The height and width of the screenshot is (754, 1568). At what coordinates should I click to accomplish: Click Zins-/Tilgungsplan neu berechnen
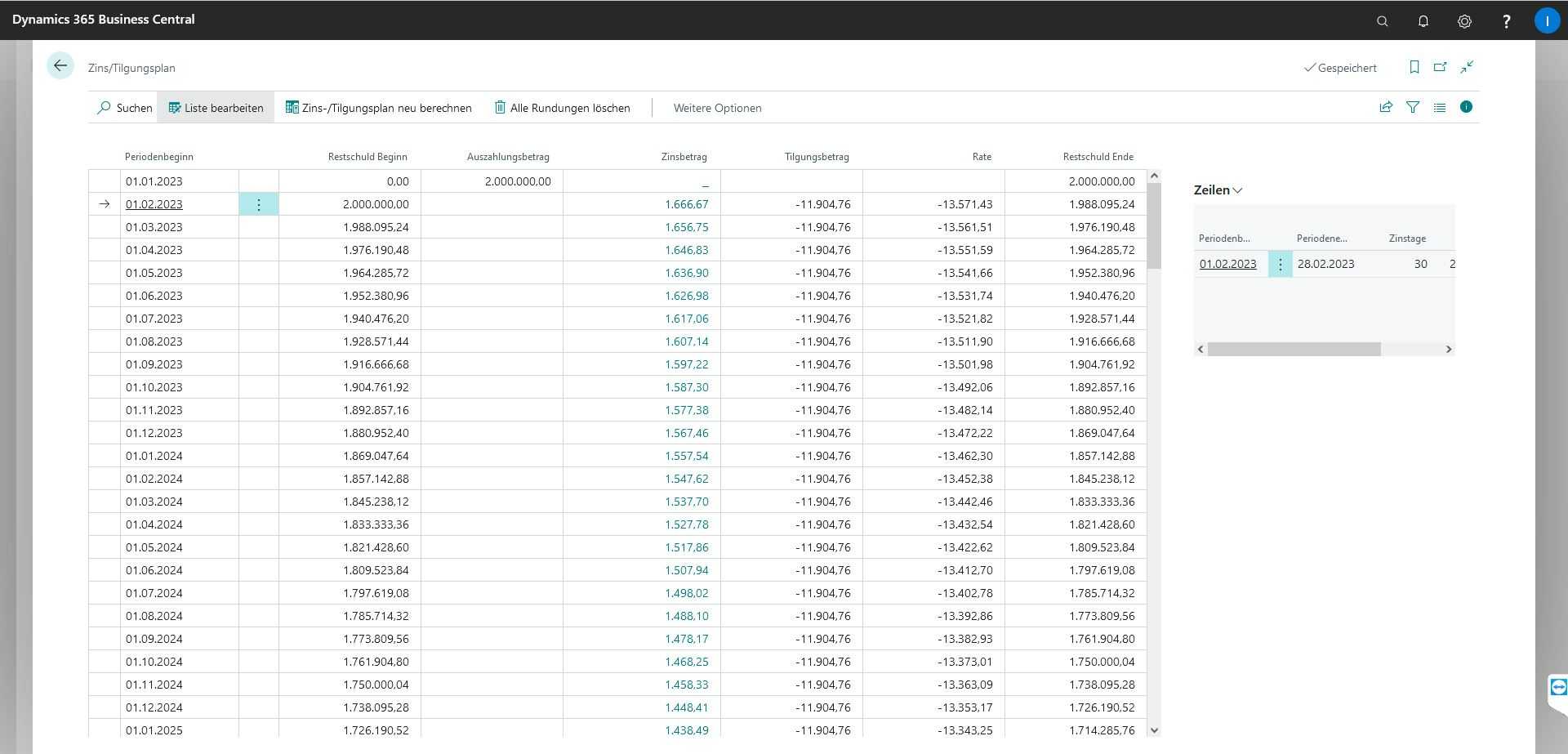pos(378,108)
